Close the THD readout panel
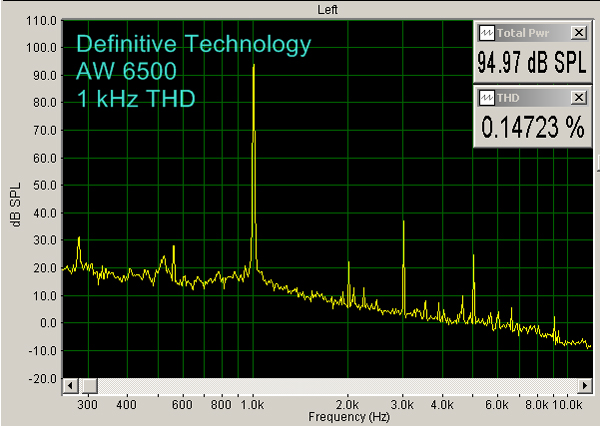 [579, 98]
